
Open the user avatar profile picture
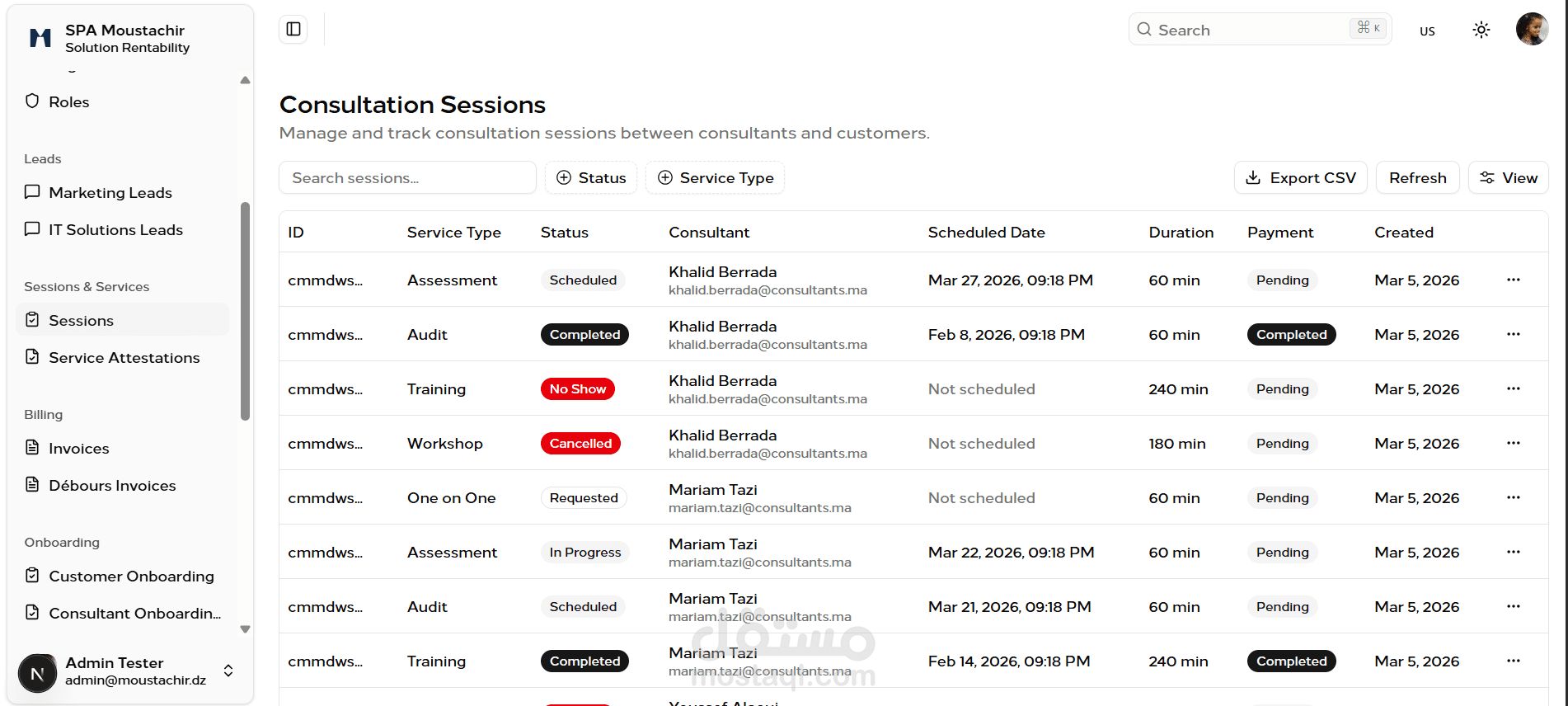pos(1532,30)
